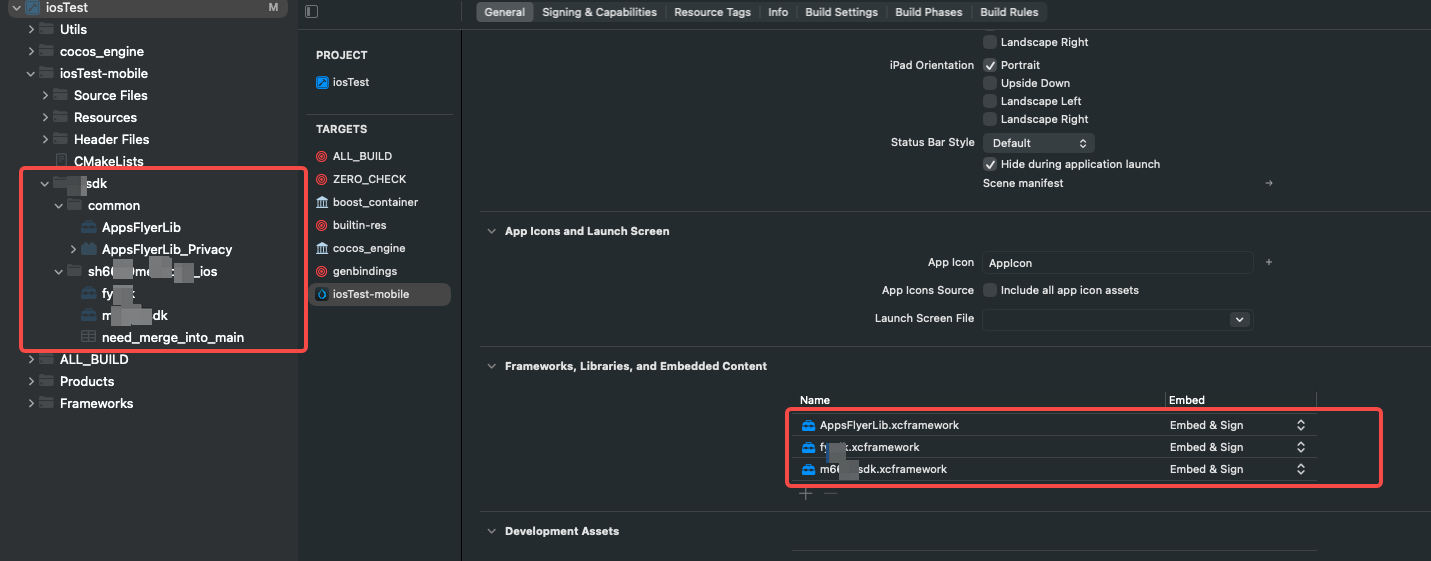Click the minus icon under frameworks list
The image size is (1431, 561).
pos(830,494)
